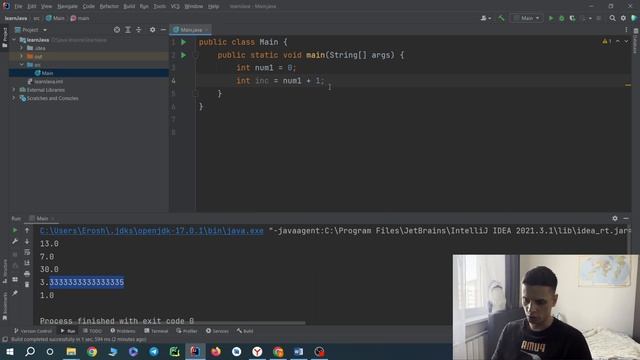640x360 pixels.
Task: Open IDE settings gear in top toolbar
Action: [623, 18]
